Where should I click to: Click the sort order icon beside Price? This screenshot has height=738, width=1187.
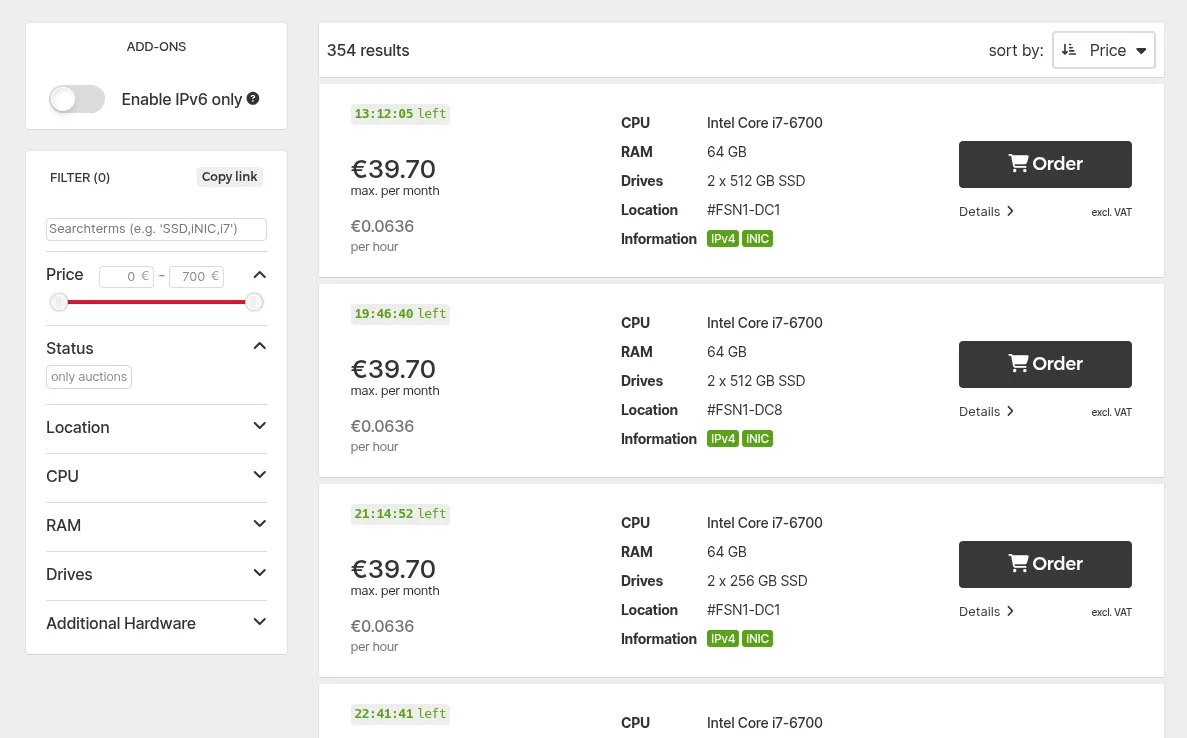coord(1069,50)
